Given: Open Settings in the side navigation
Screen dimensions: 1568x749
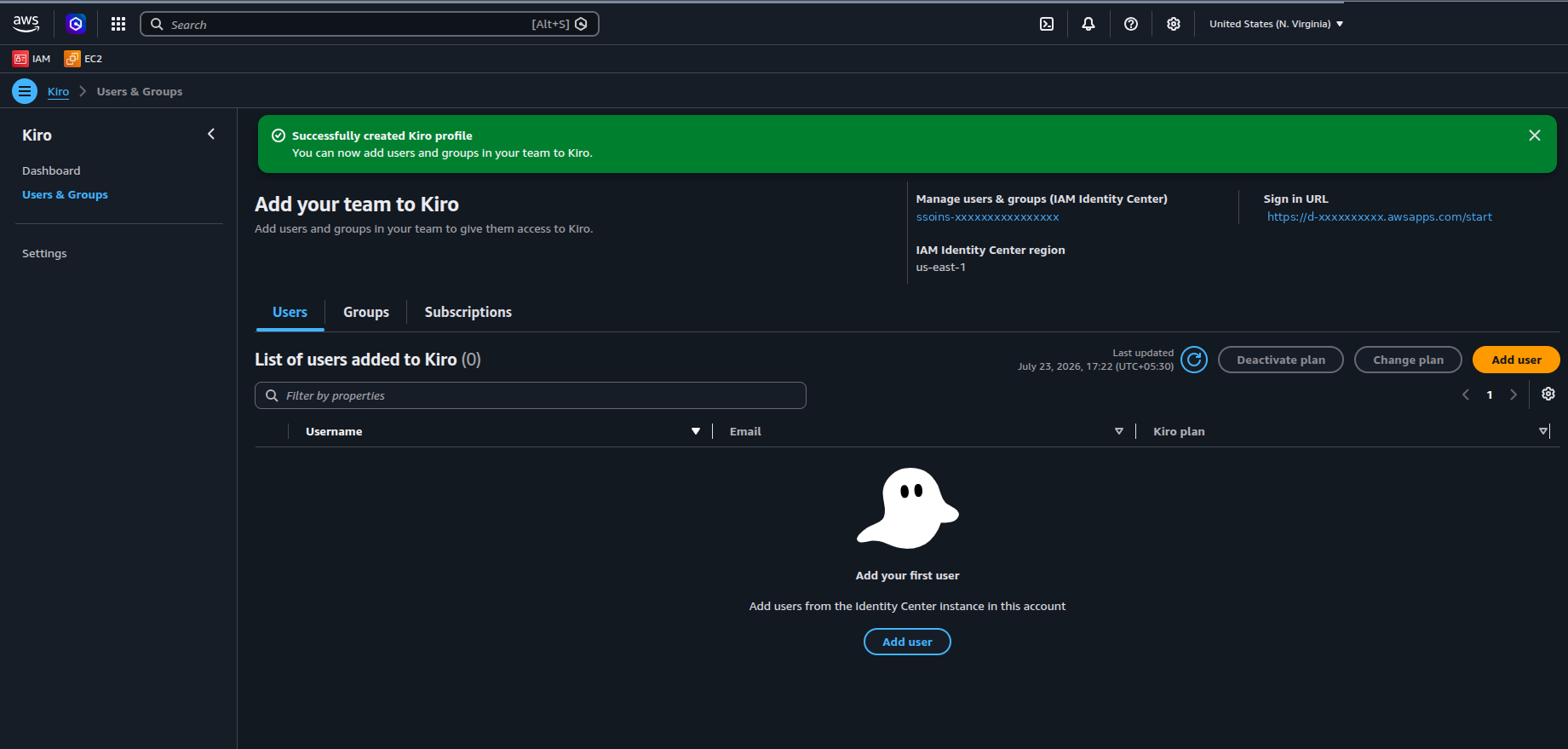Looking at the screenshot, I should click(x=44, y=253).
